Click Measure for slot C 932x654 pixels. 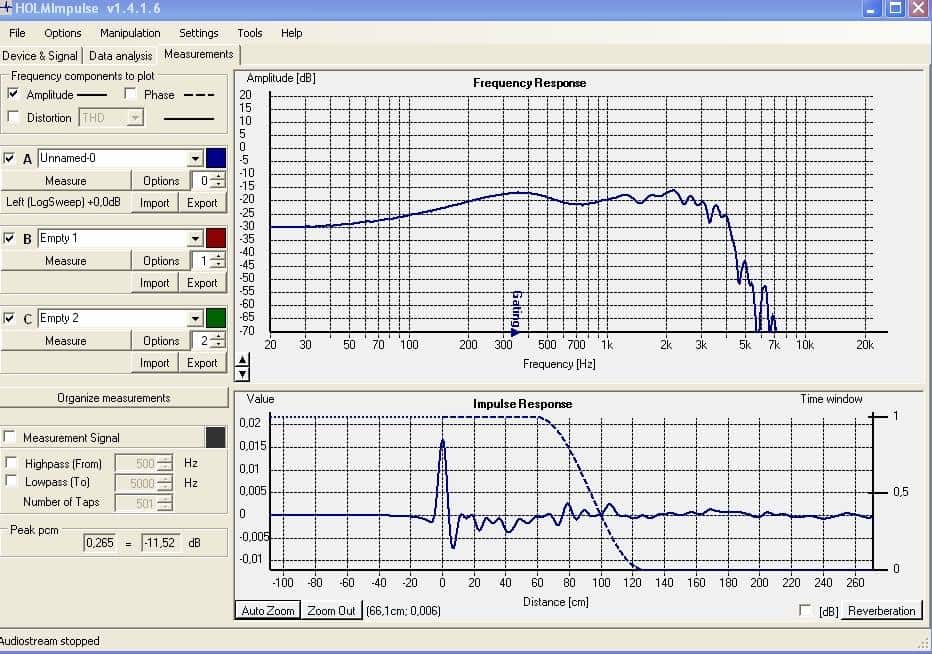click(65, 341)
